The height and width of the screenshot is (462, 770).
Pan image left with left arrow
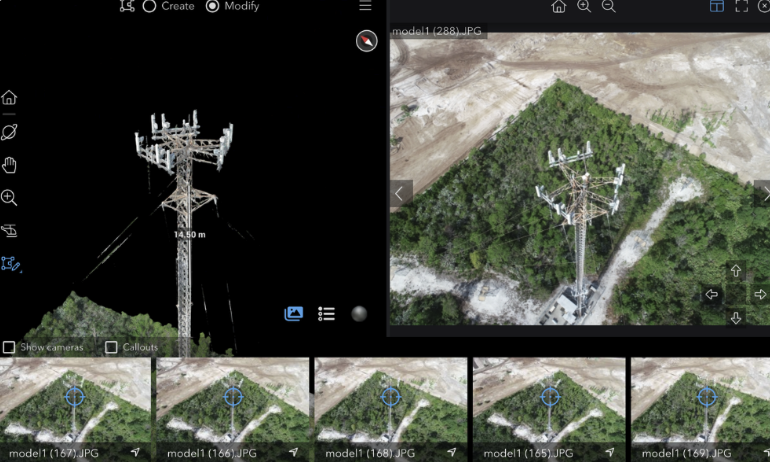(x=712, y=294)
